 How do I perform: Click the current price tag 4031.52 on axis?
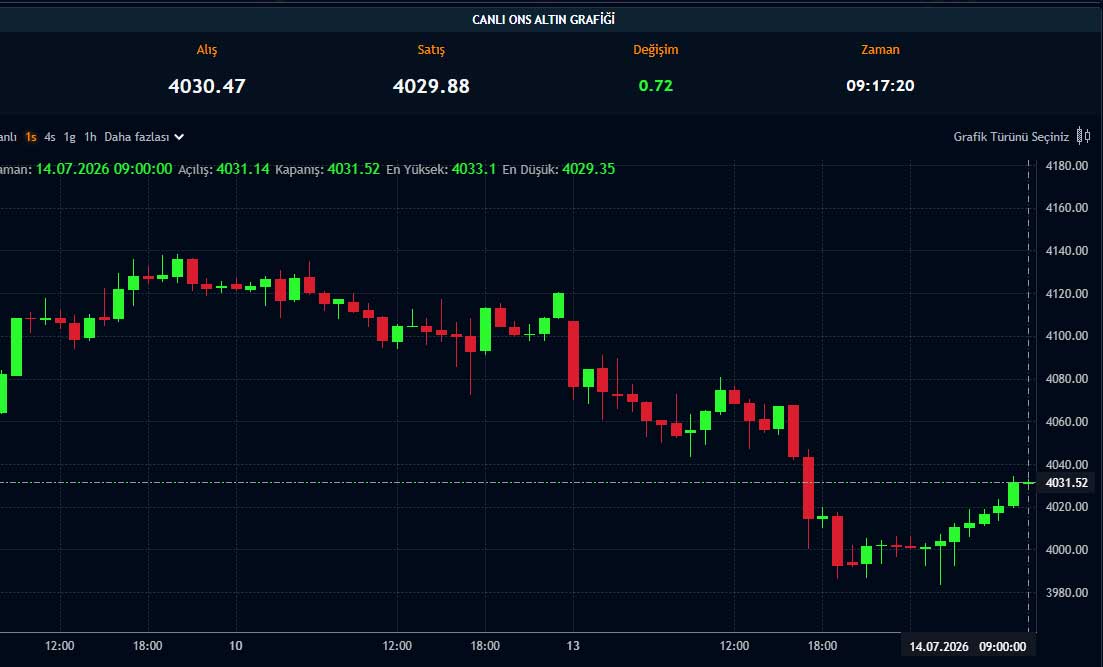click(x=1066, y=483)
